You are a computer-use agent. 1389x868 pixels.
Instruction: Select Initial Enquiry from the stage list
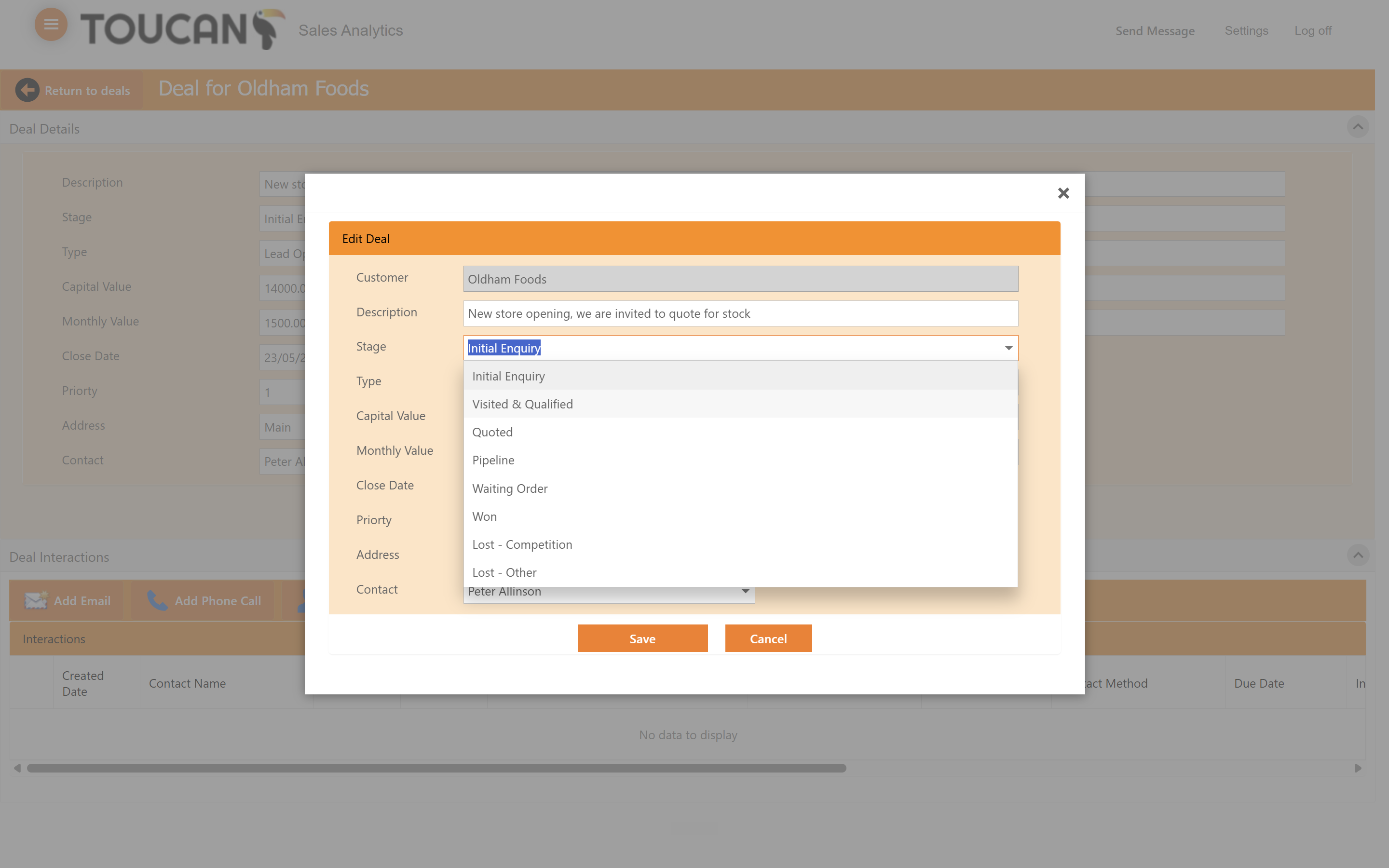pyautogui.click(x=740, y=376)
